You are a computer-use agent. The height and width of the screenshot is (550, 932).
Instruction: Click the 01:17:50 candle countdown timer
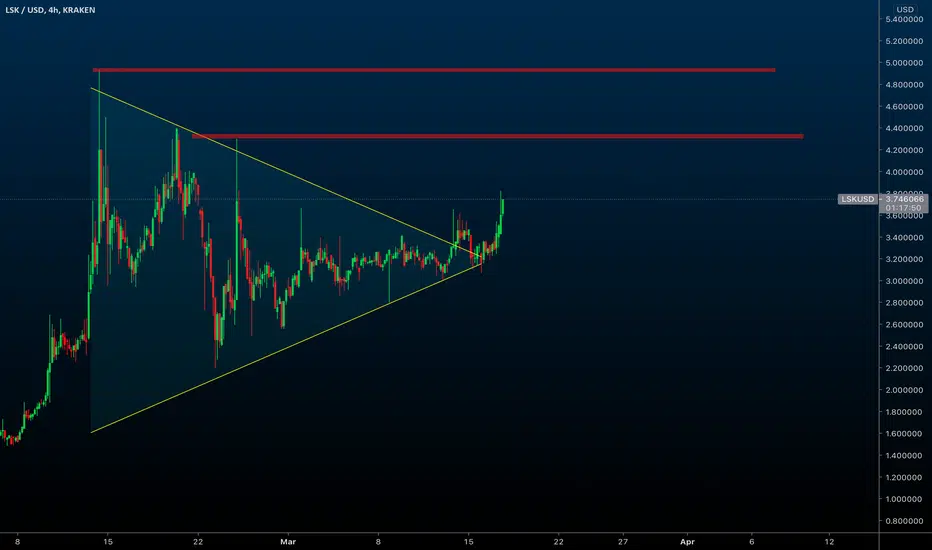(x=903, y=208)
